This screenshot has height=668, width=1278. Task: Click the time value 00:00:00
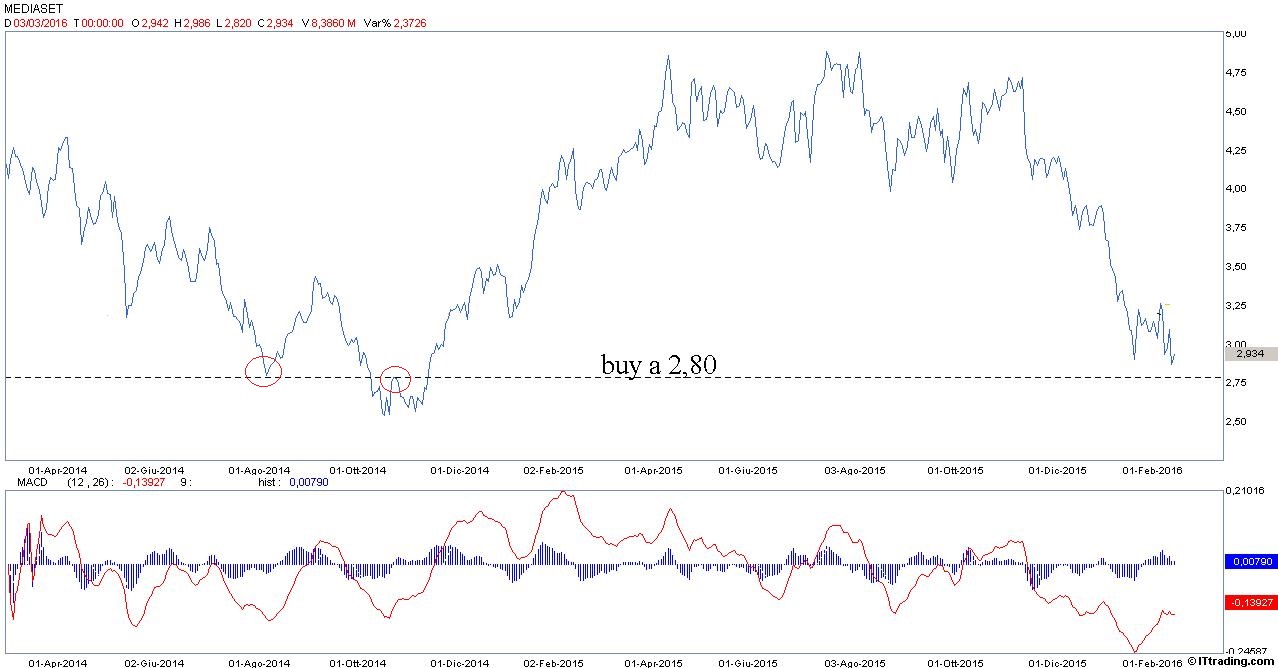(x=102, y=23)
